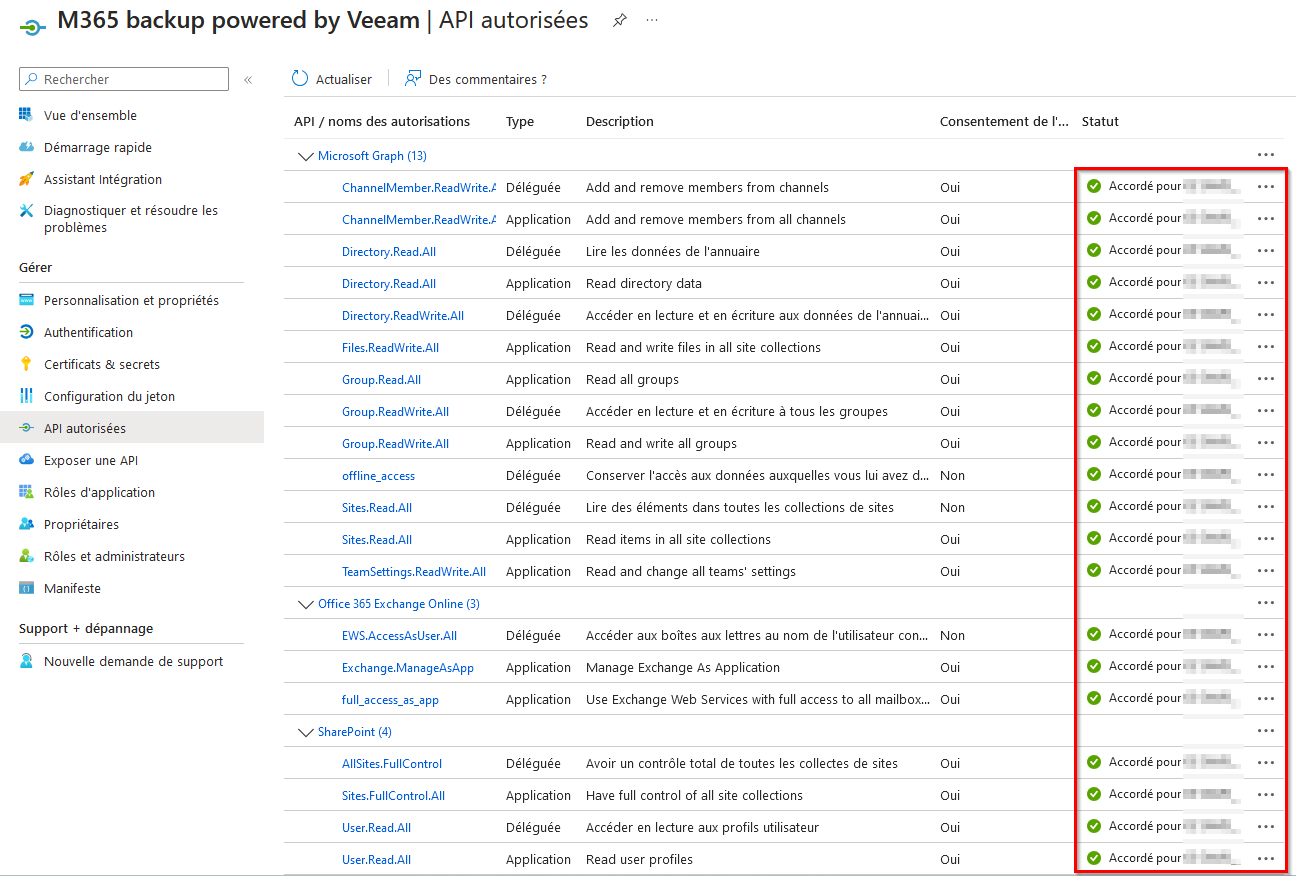Open the EWS.AccessAsUser.All permission
This screenshot has width=1296, height=876.
pos(399,636)
